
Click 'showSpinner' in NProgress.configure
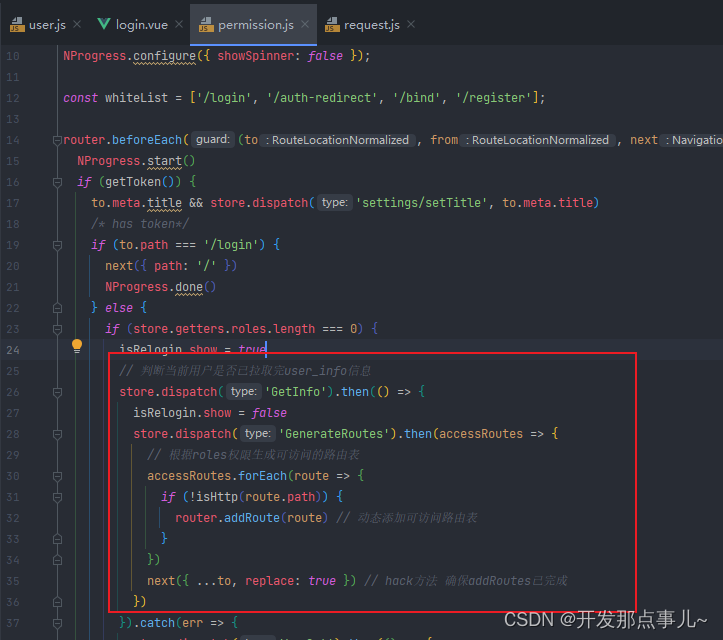pos(255,56)
